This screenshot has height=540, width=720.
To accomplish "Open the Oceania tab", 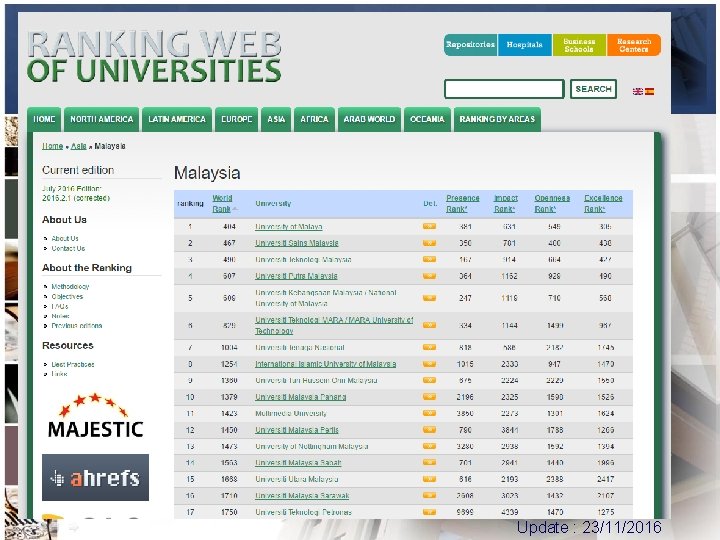I will tap(427, 119).
